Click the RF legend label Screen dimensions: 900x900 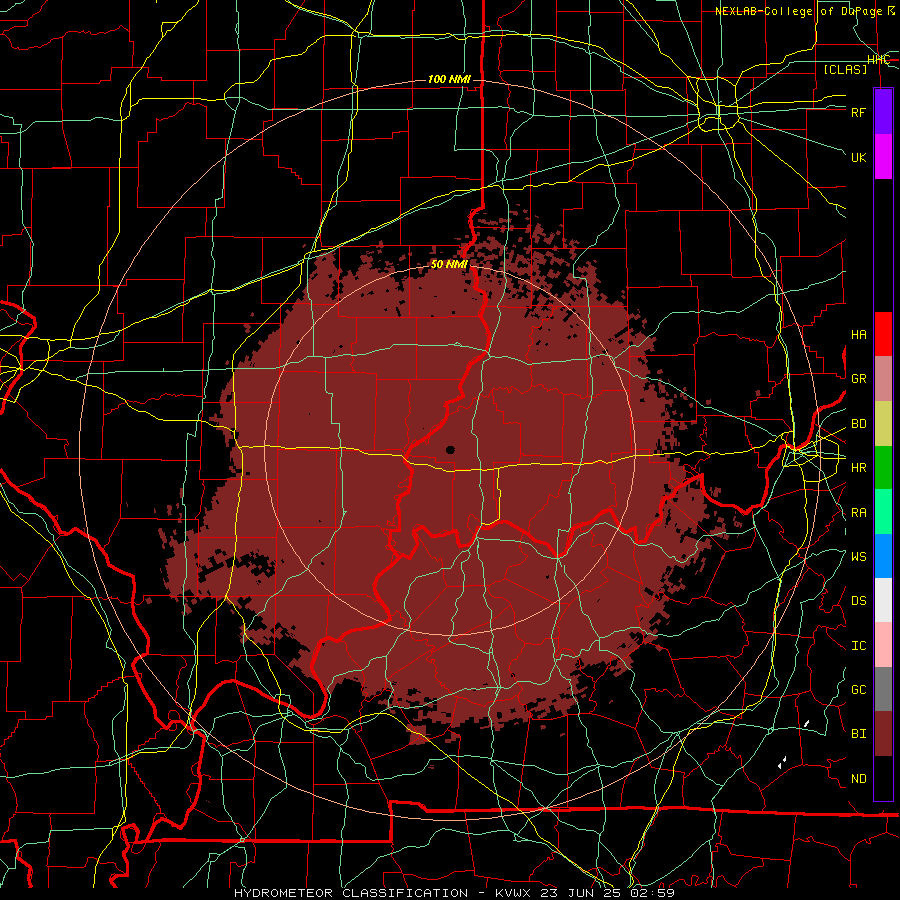coord(858,112)
